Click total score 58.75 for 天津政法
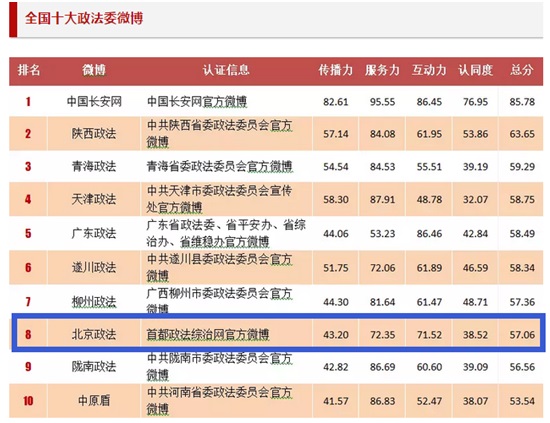Image resolution: width=550 pixels, height=423 pixels. click(522, 200)
